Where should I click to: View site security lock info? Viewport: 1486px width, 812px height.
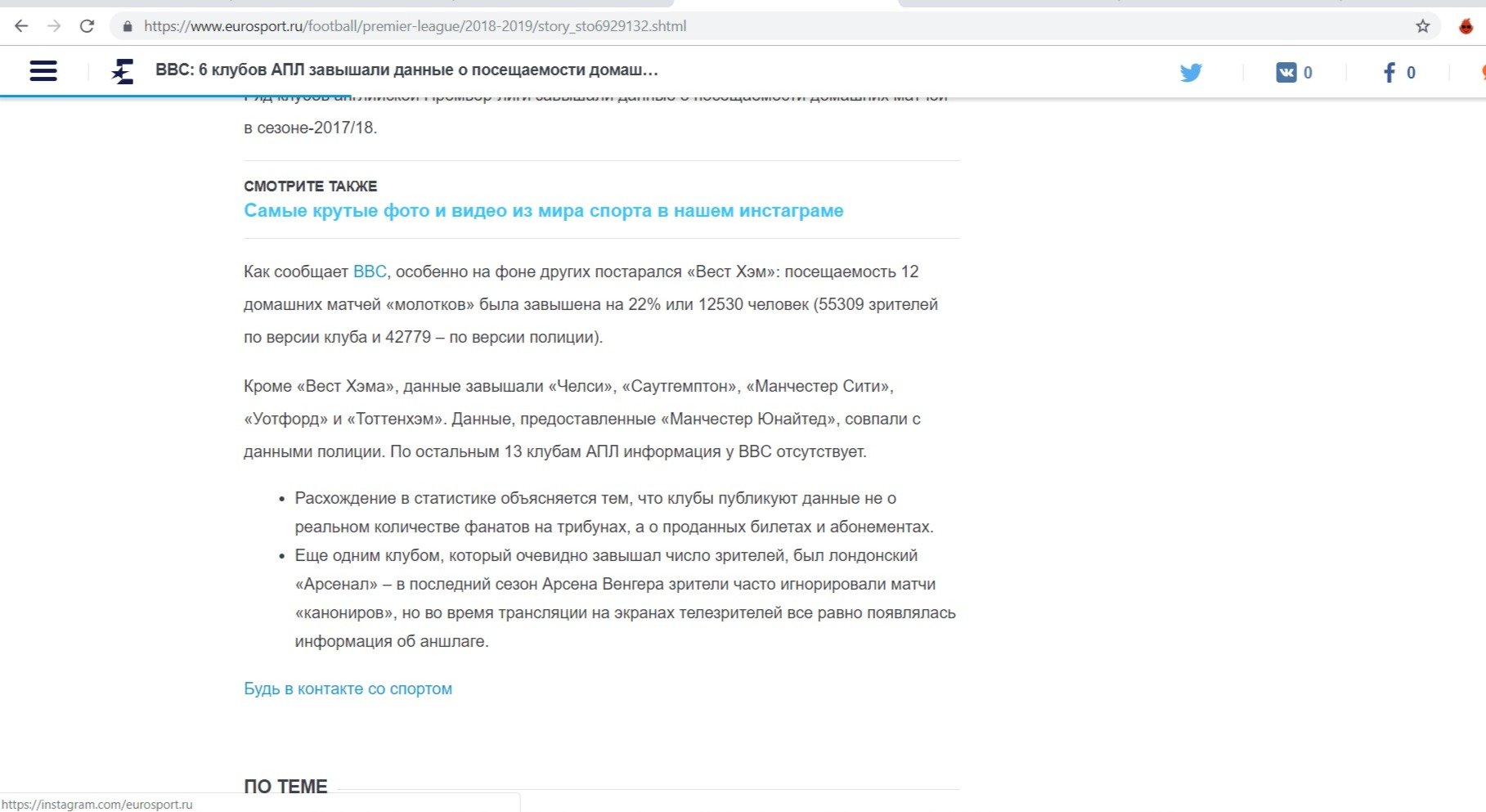pyautogui.click(x=127, y=26)
